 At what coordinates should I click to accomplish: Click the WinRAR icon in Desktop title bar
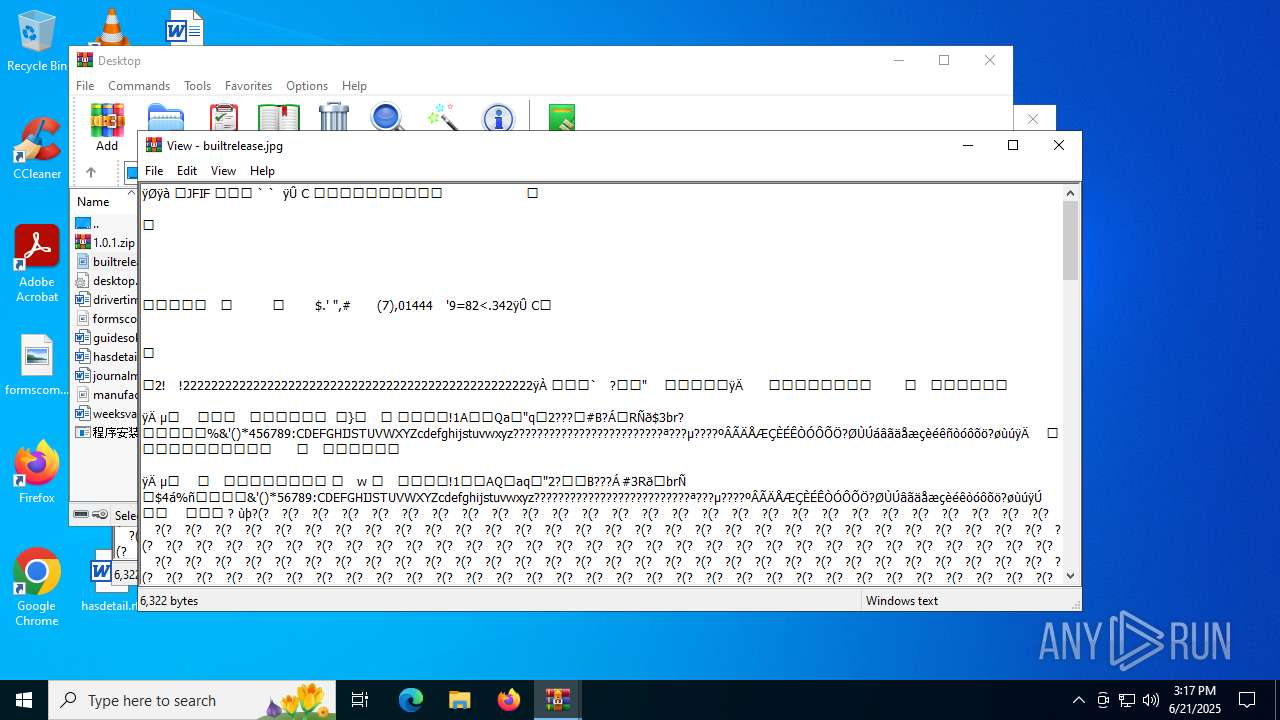point(85,60)
